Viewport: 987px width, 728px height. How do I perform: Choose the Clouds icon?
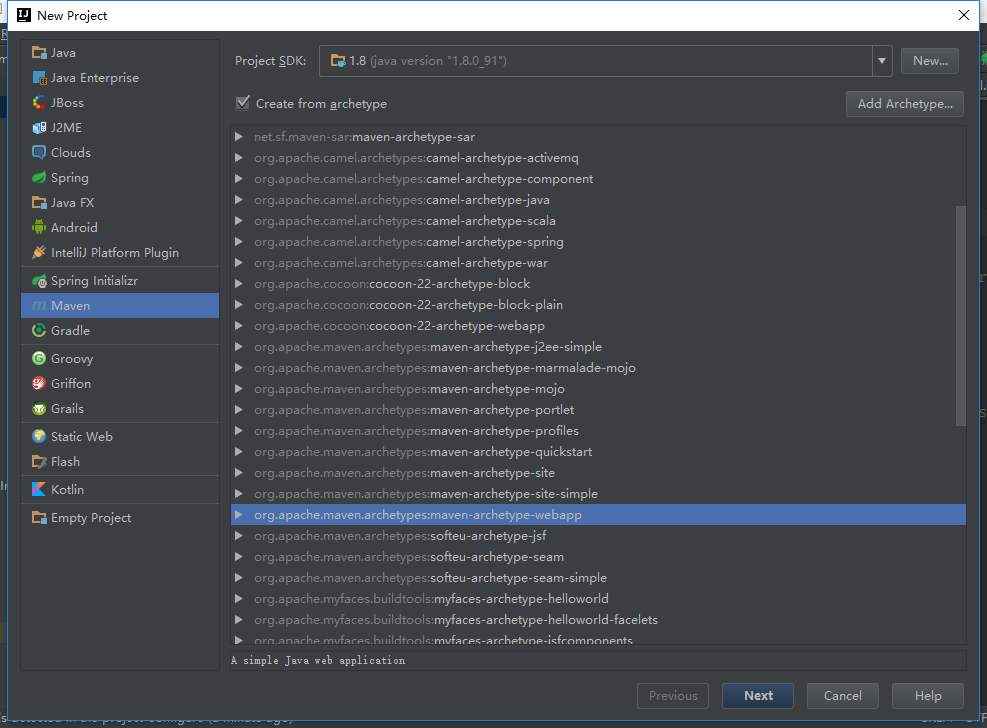point(39,153)
